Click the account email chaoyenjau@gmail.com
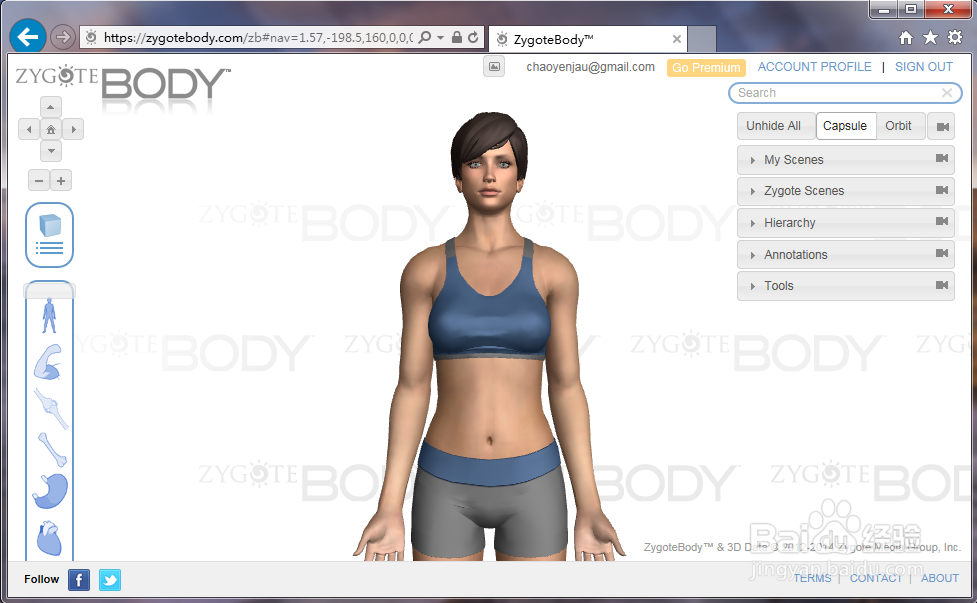 591,67
